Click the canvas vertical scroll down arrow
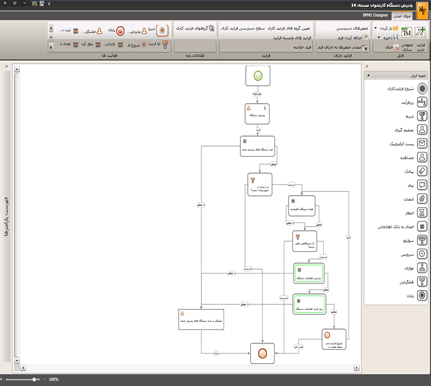 pyautogui.click(x=17, y=361)
